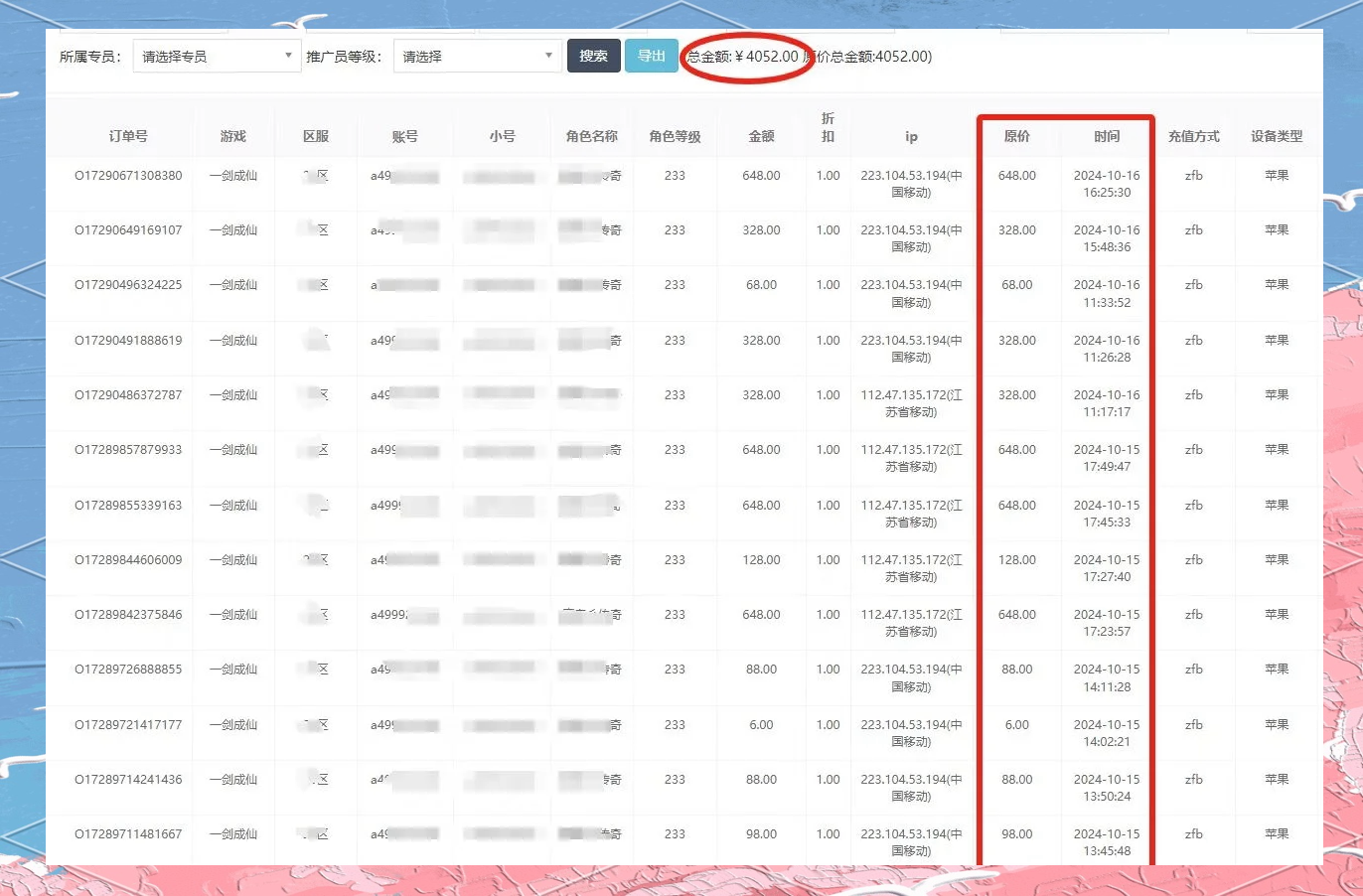Select order number O17289726888855
This screenshot has width=1363, height=896.
[128, 670]
